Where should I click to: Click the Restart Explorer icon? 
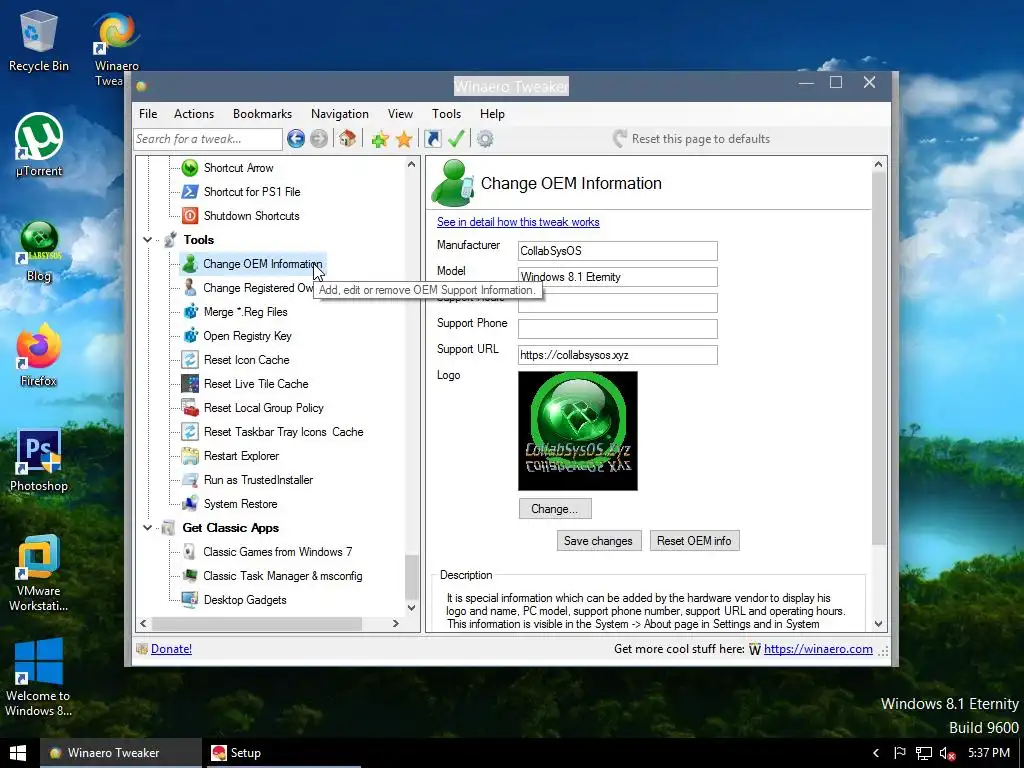(x=189, y=456)
